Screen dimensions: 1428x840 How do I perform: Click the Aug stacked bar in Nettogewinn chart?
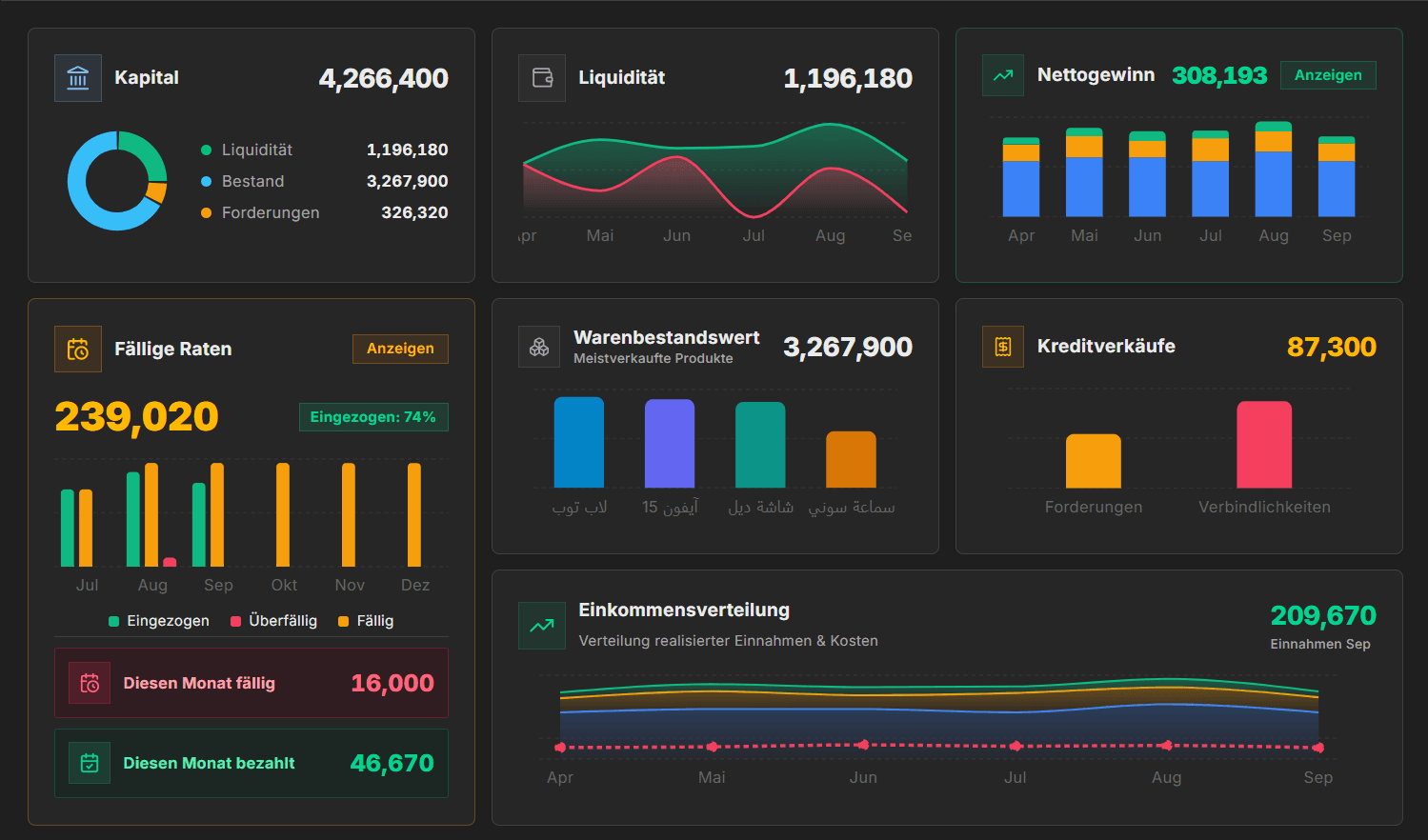1274,170
